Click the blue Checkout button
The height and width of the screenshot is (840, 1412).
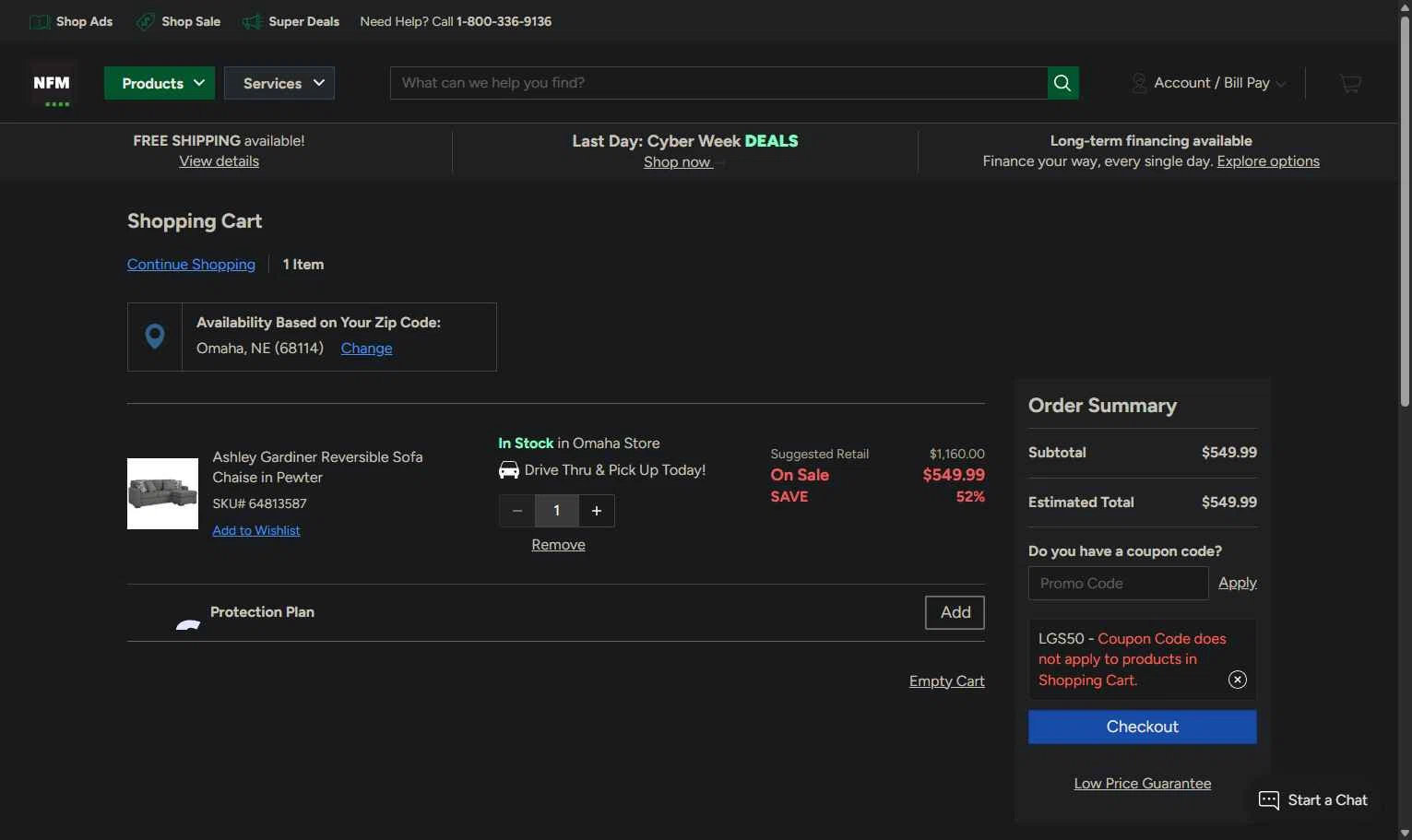tap(1142, 727)
